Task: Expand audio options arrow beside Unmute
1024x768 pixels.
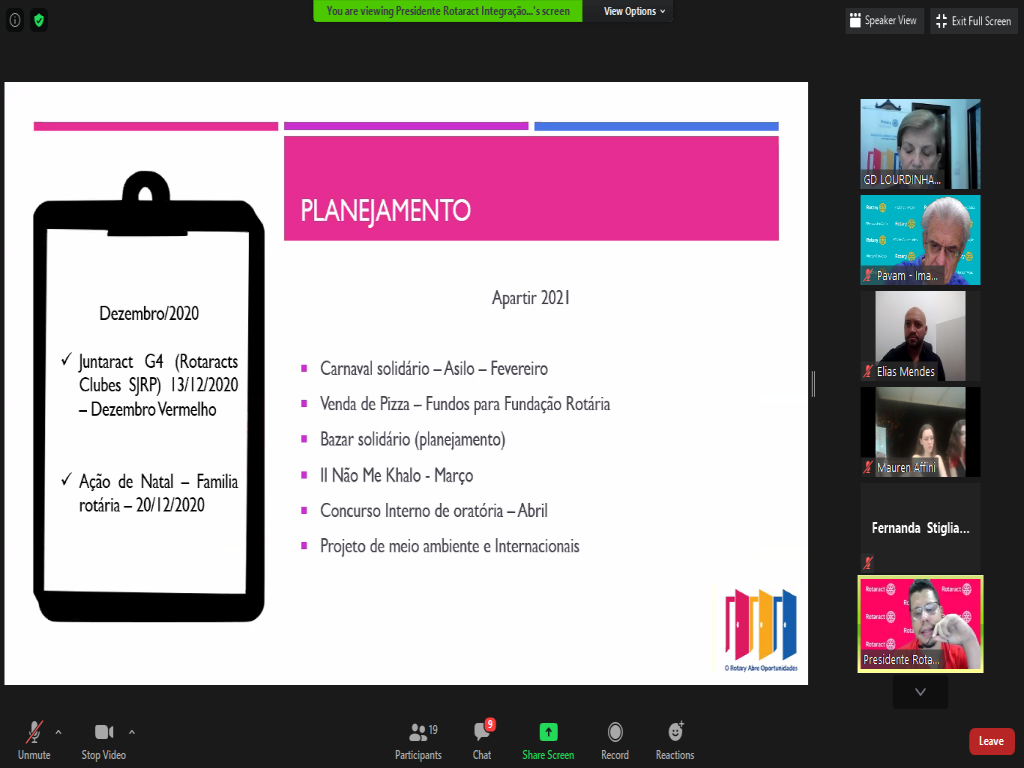Action: pos(58,731)
